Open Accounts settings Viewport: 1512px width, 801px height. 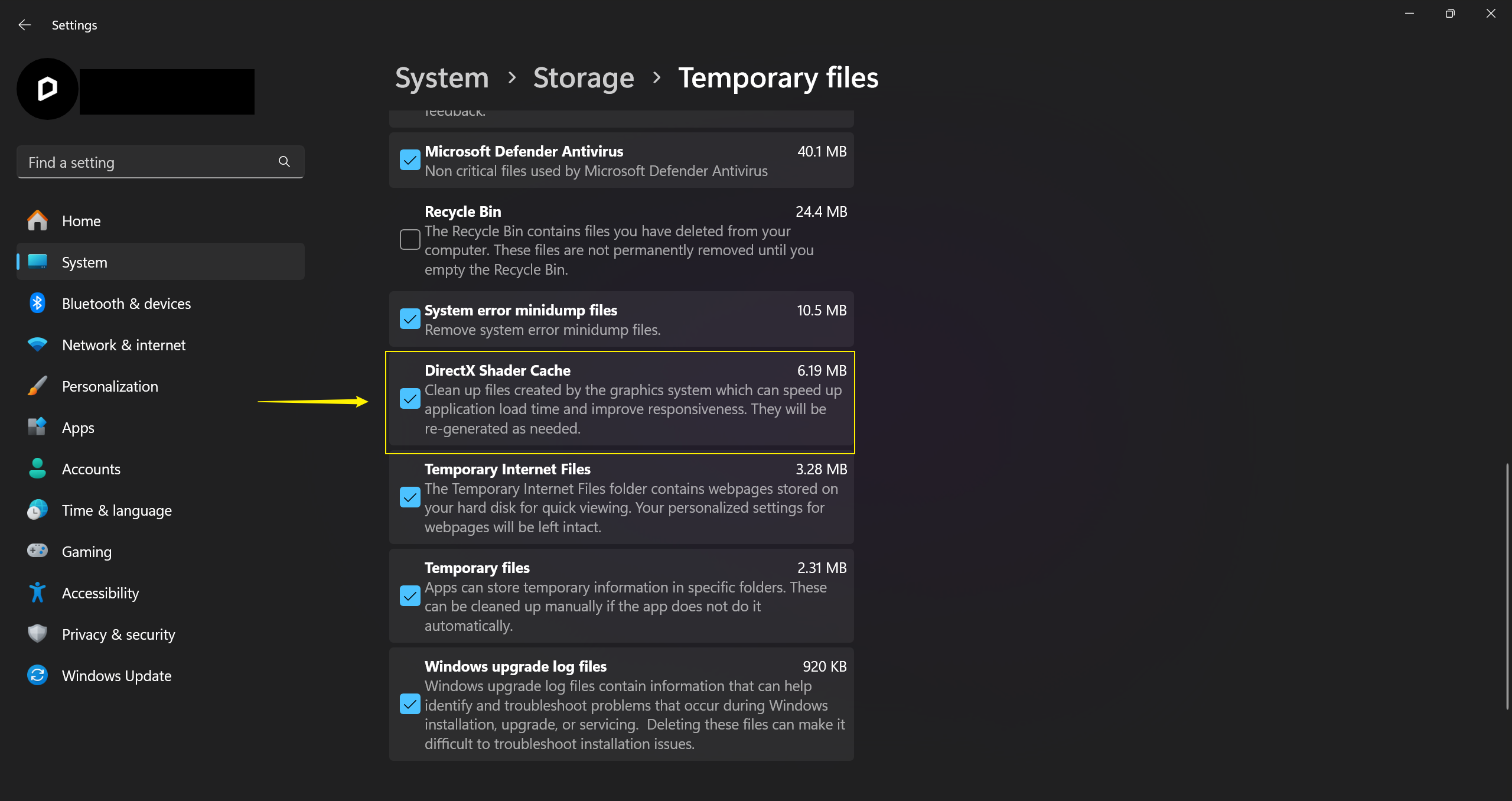tap(161, 468)
